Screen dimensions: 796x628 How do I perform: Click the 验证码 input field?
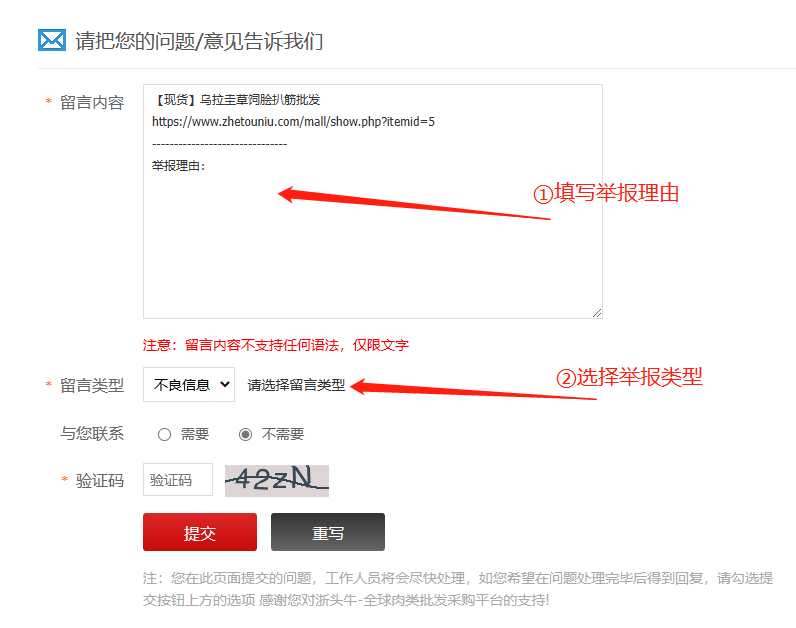pyautogui.click(x=178, y=479)
